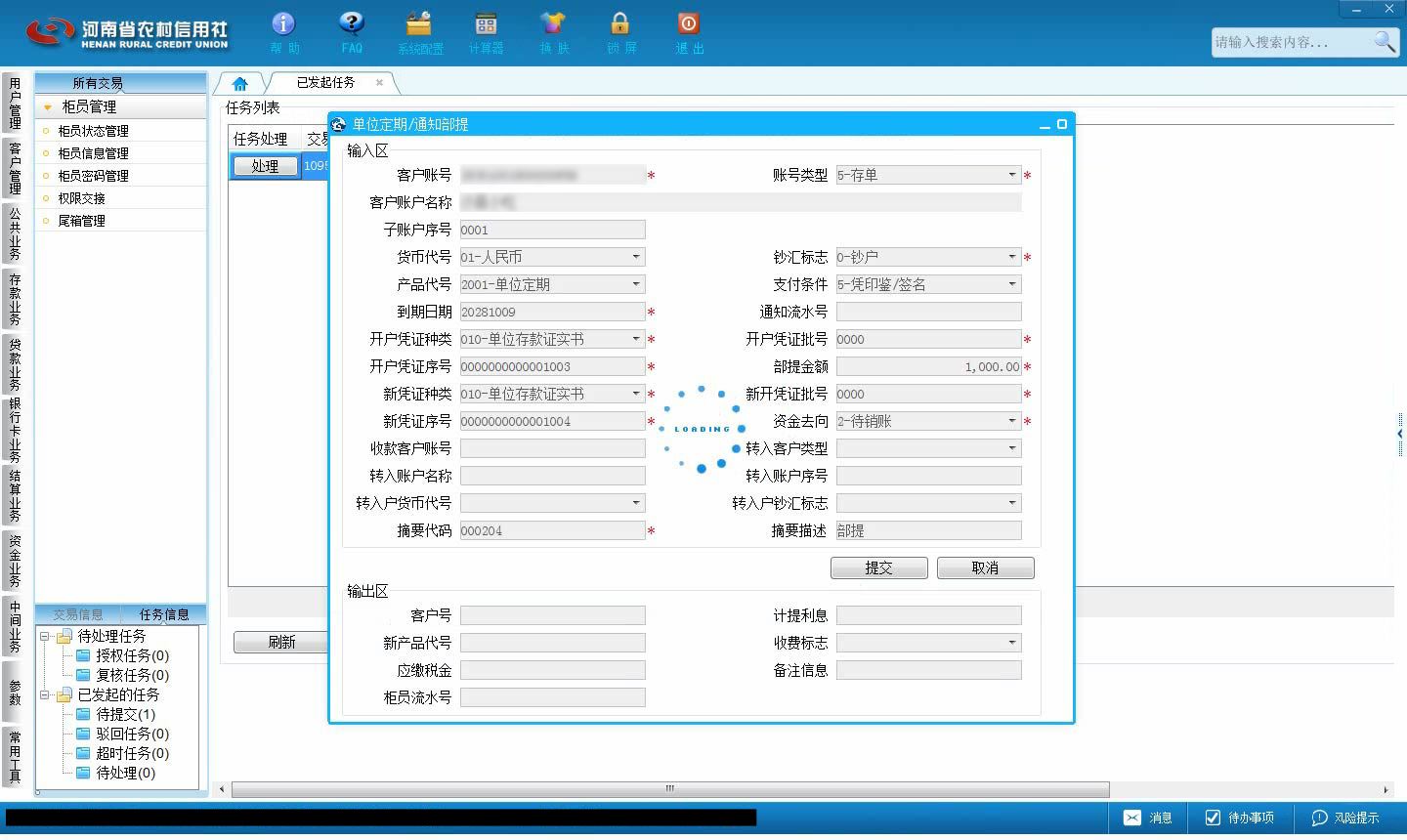
Task: Click the 提交 button
Action: pyautogui.click(x=878, y=567)
